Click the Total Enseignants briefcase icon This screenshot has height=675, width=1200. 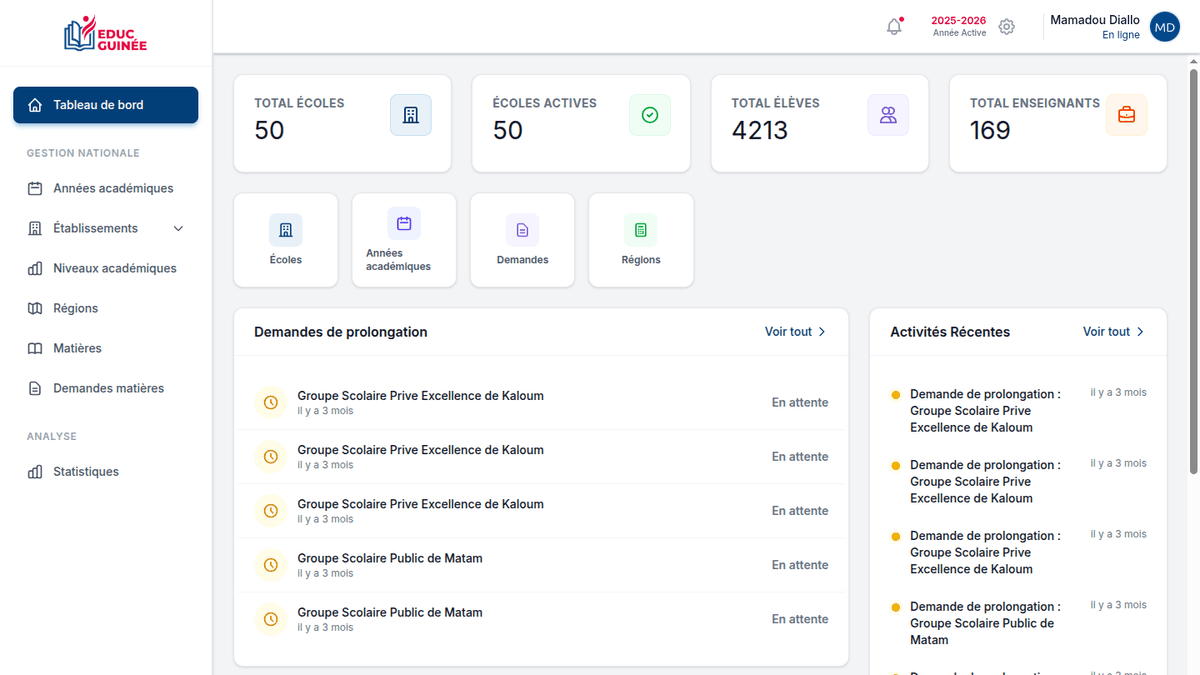1127,115
